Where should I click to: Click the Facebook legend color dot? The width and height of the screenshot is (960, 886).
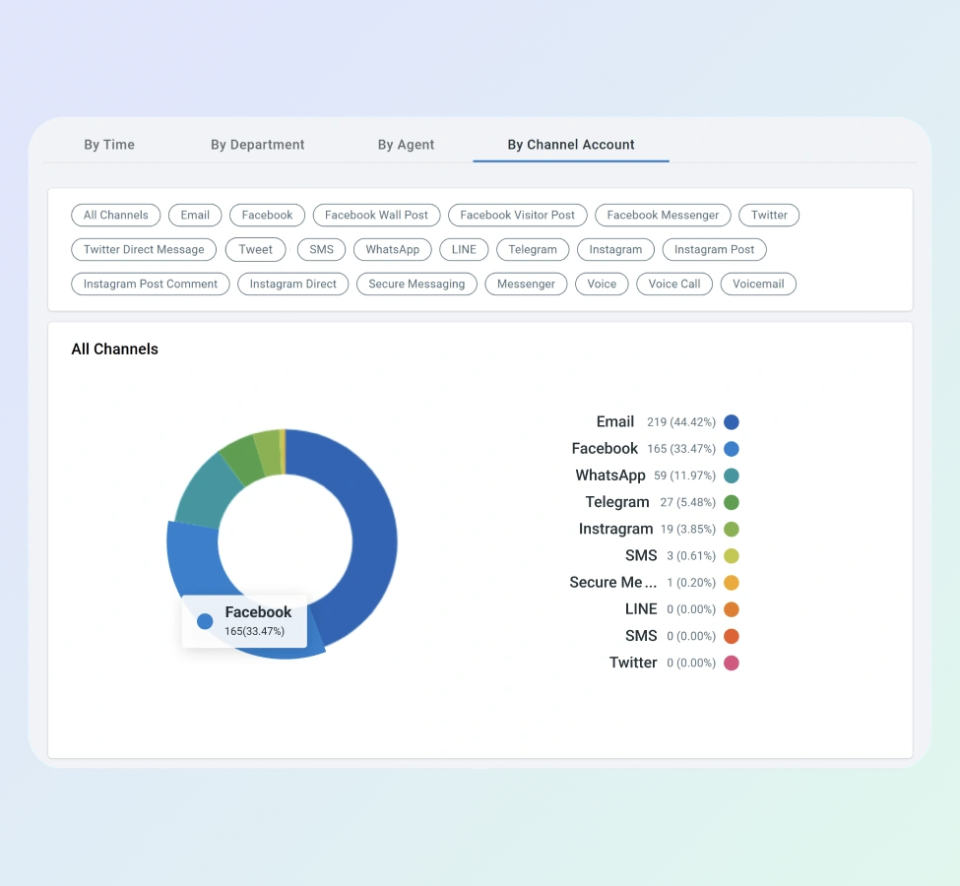pos(731,449)
